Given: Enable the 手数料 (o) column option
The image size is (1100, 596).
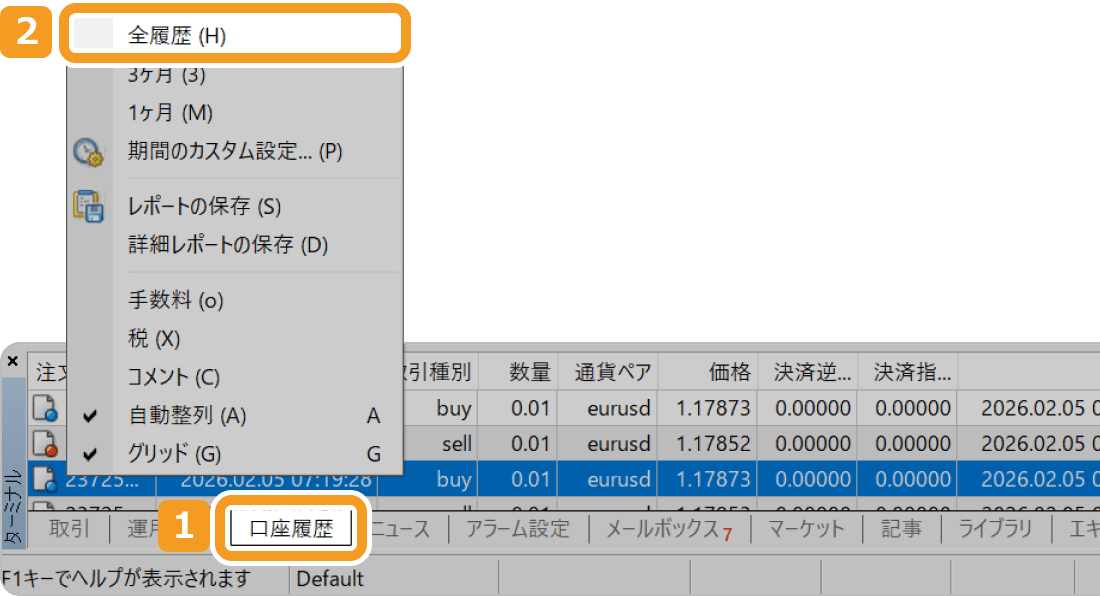Looking at the screenshot, I should pos(175,299).
